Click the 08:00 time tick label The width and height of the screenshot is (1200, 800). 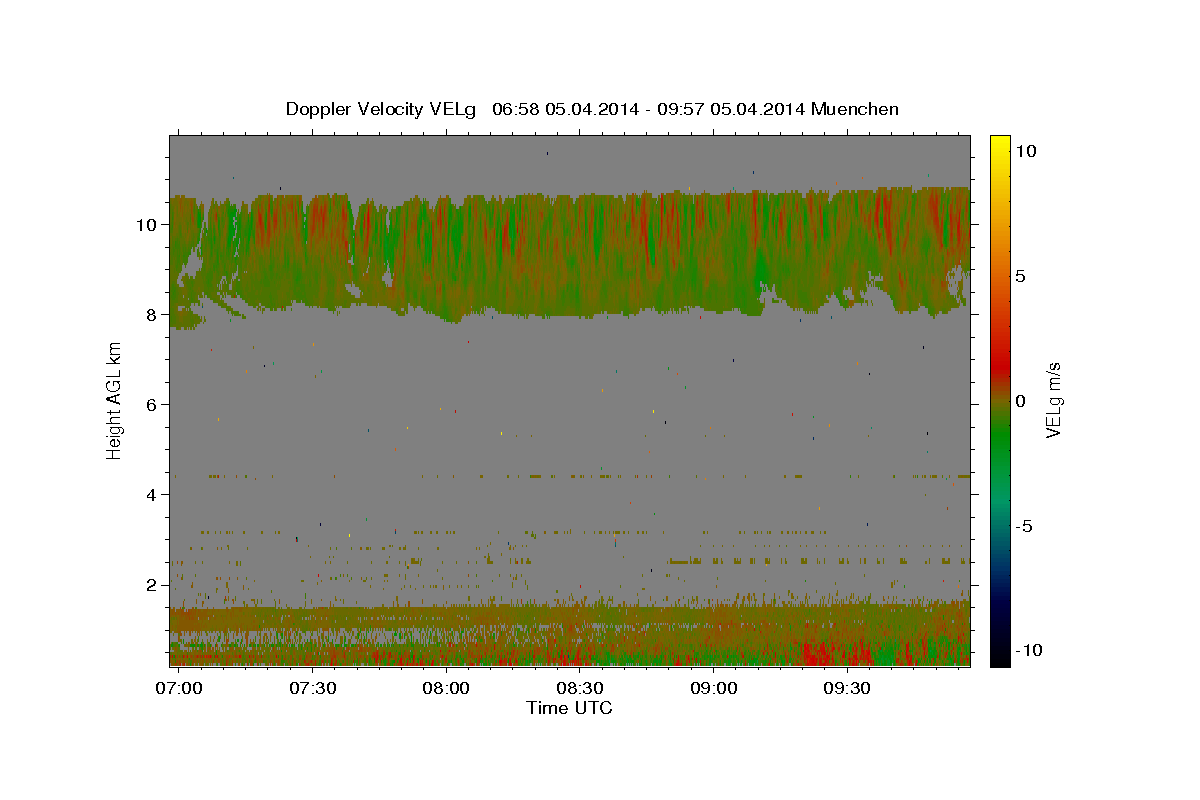[446, 689]
